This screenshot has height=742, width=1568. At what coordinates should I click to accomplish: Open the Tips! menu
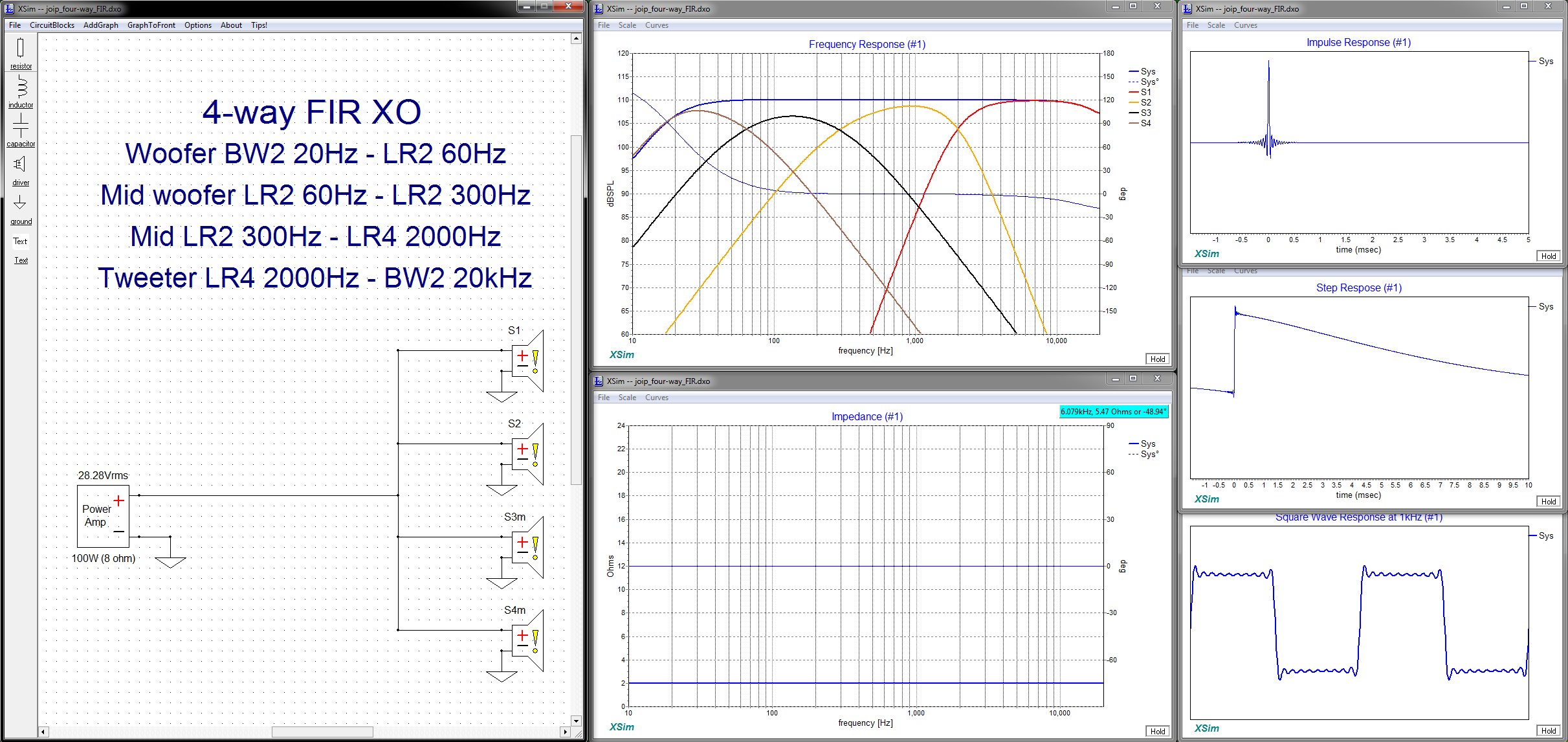[x=259, y=25]
